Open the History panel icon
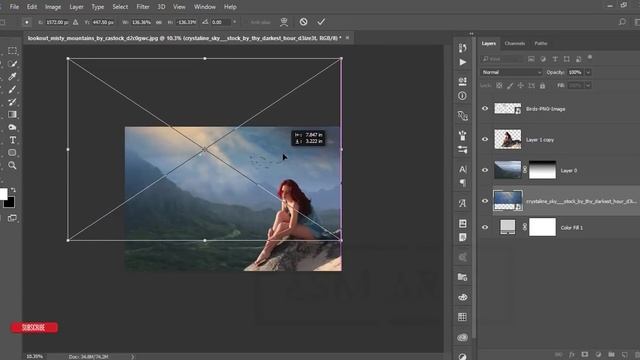 pos(462,48)
